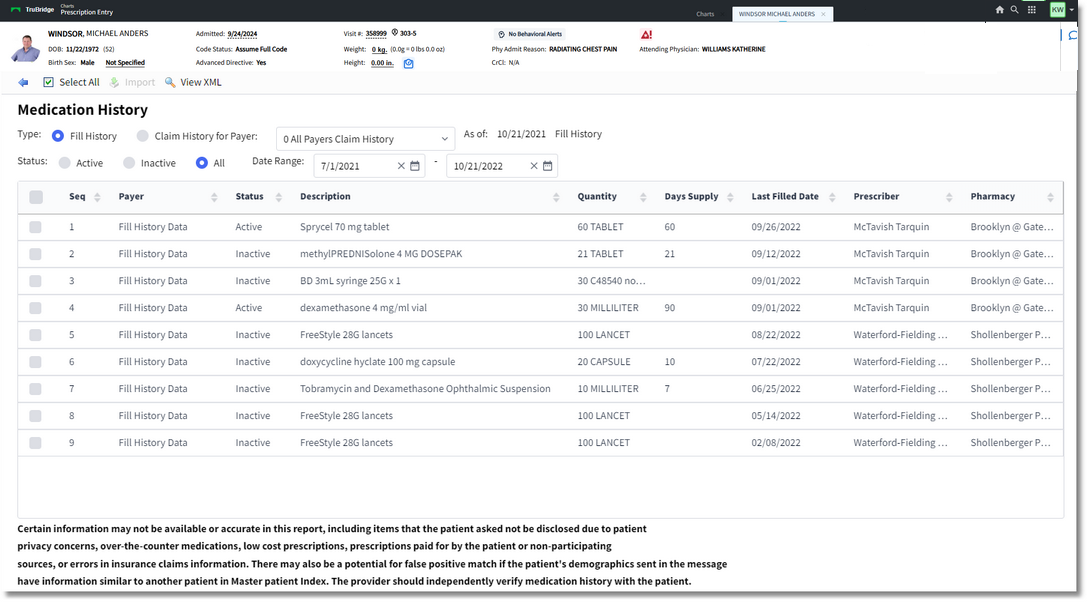Check the dexamethasone 4 mg/ml vial row checkbox

click(35, 308)
